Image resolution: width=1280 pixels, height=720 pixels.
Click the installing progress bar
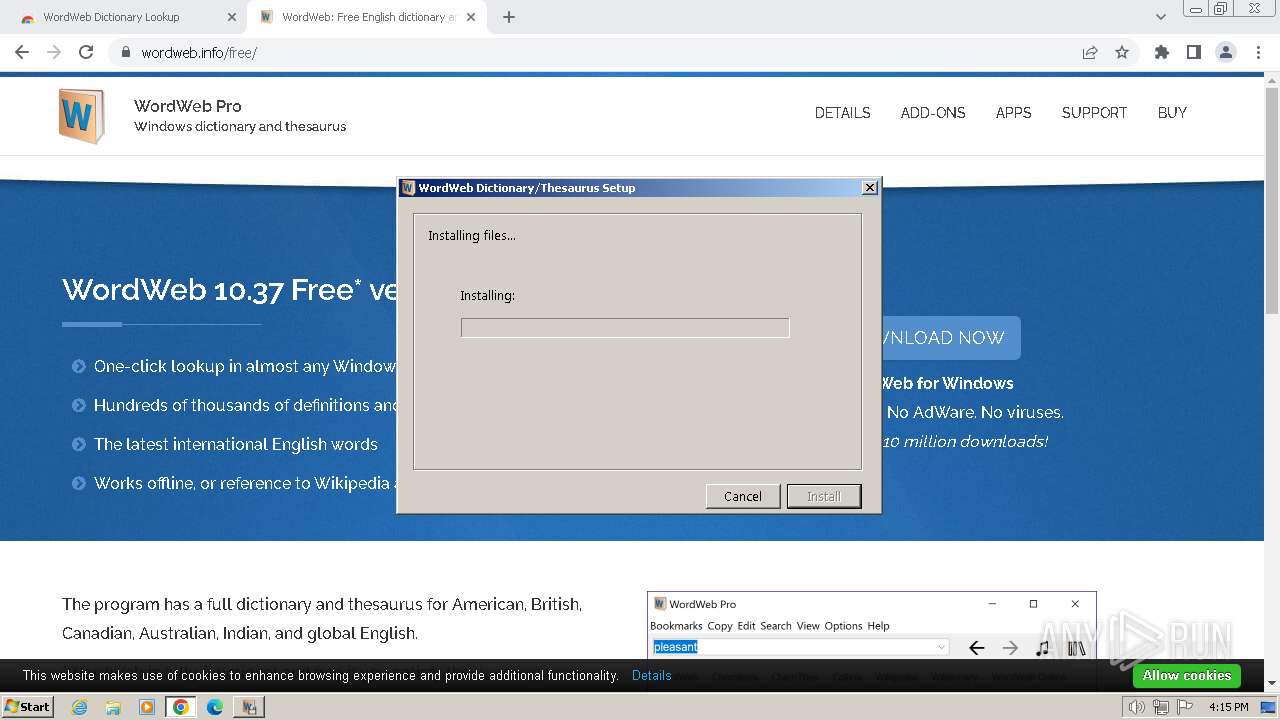(625, 328)
